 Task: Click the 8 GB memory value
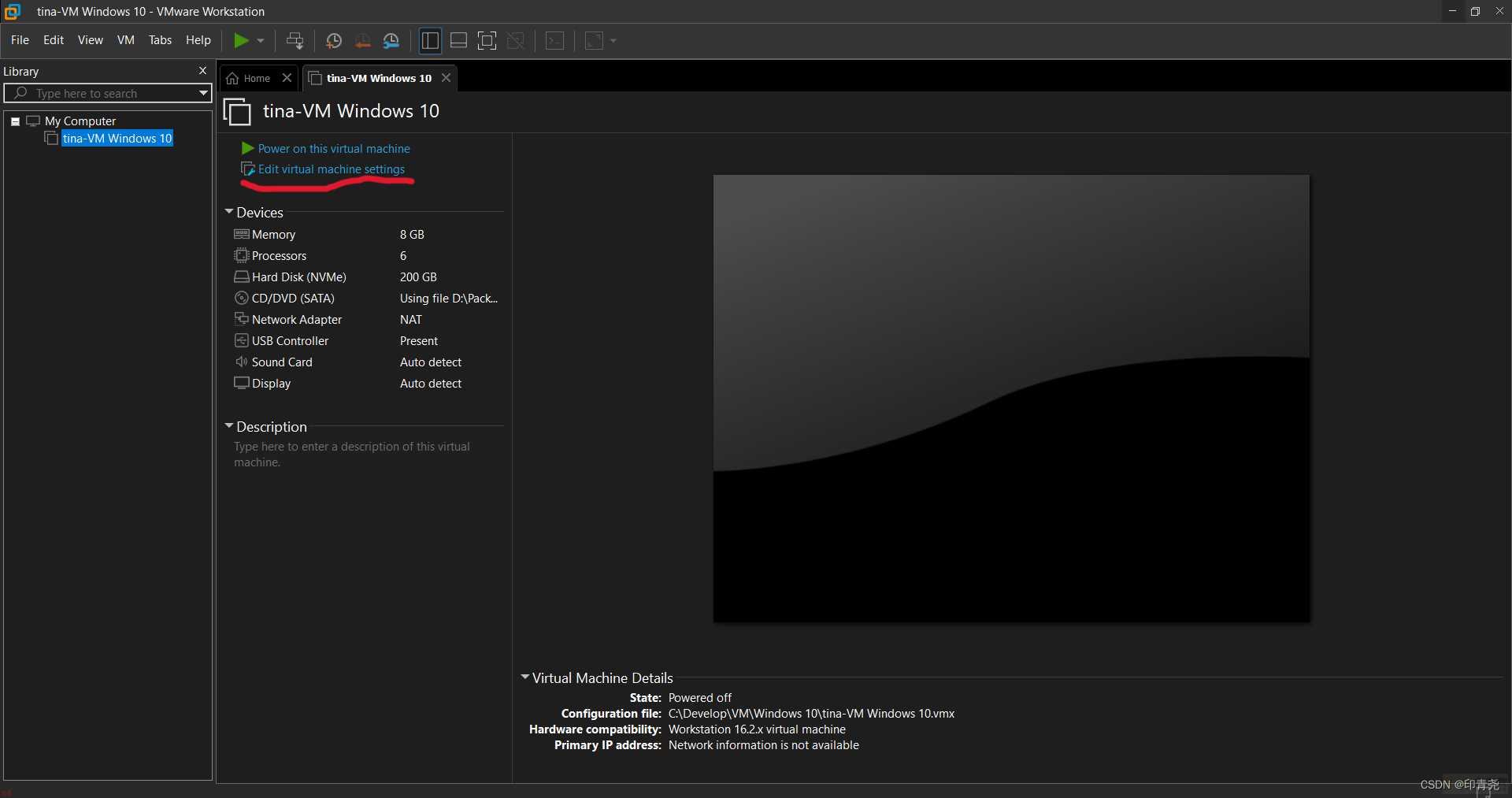pos(412,235)
